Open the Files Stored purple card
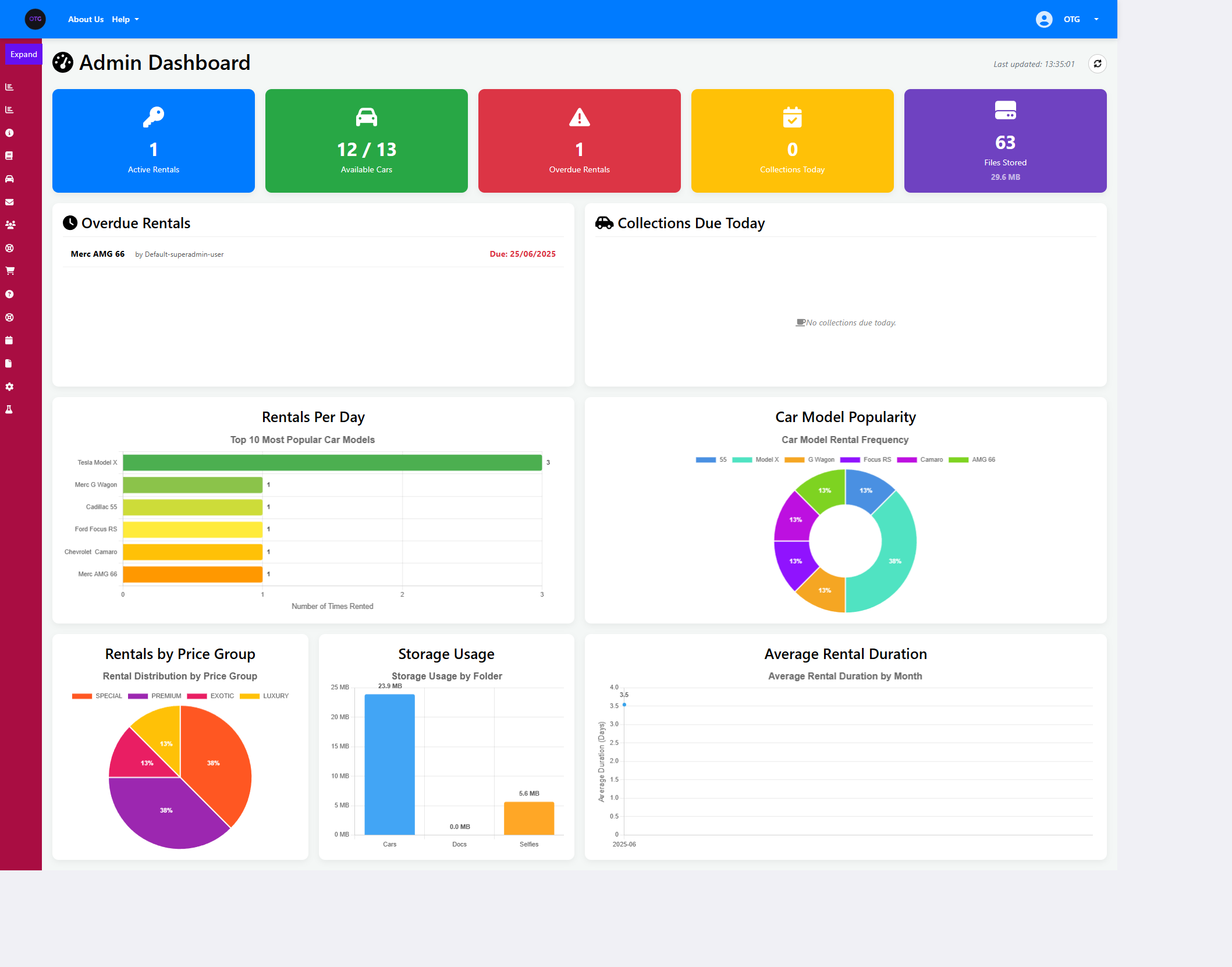The width and height of the screenshot is (1232, 967). (1006, 141)
